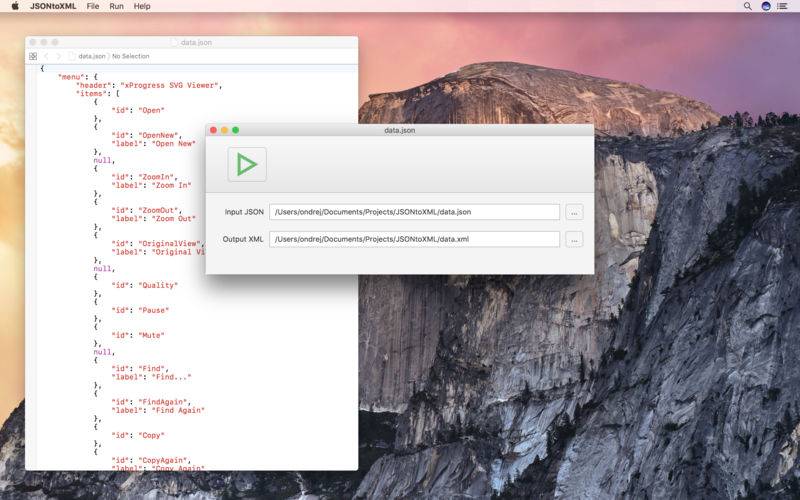
Task: Click the Output XML label
Action: tap(243, 239)
